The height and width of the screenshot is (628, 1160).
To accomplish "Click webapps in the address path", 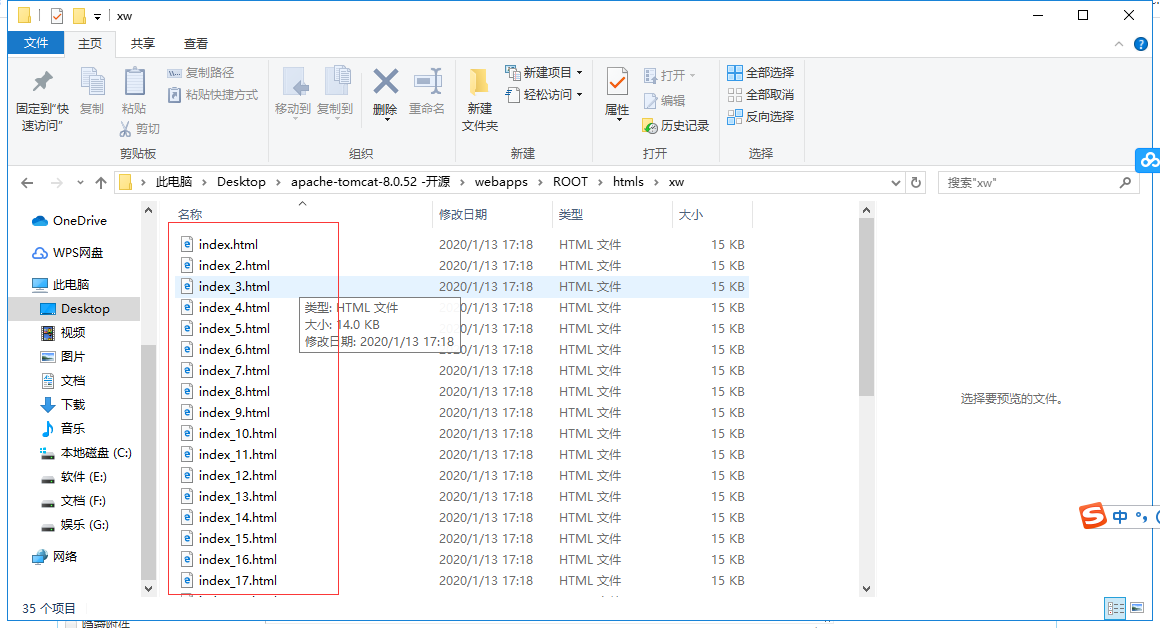I will pyautogui.click(x=501, y=182).
